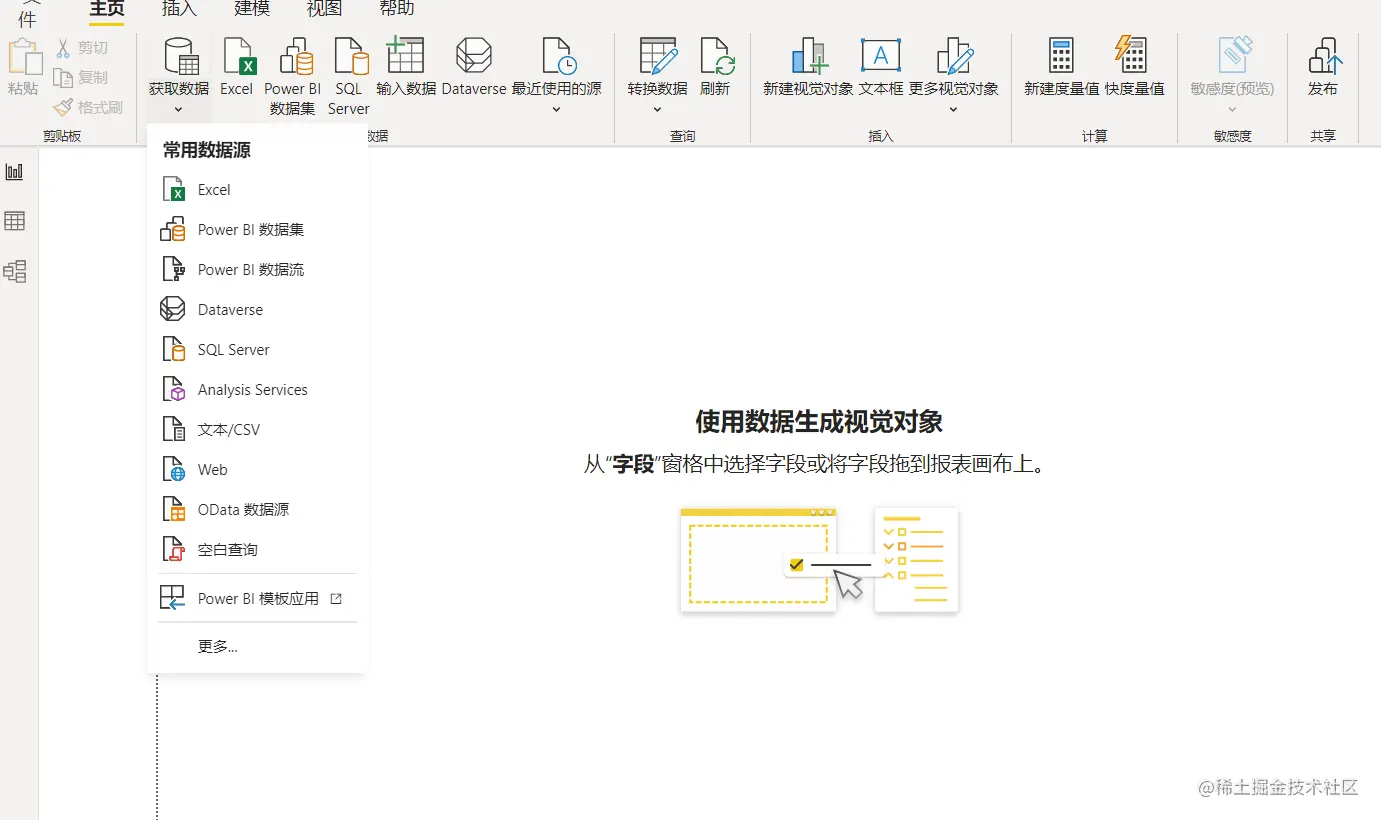Switch to the 插入 ribbon tab
The image size is (1381, 820).
[x=178, y=9]
